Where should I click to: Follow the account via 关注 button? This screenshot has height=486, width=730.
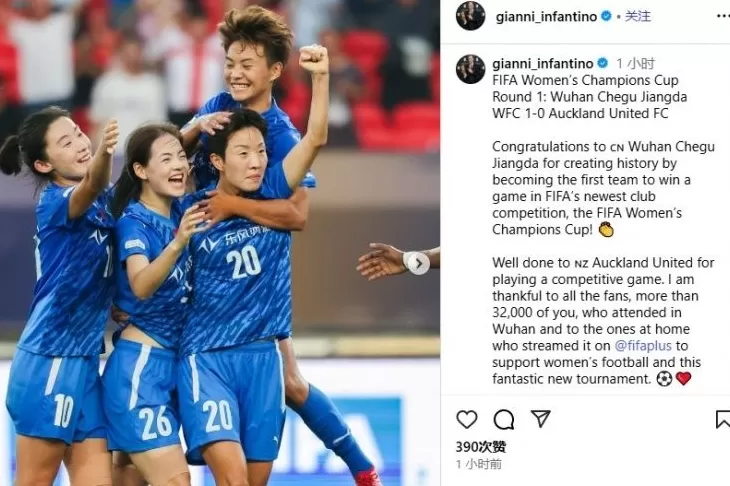pos(637,16)
